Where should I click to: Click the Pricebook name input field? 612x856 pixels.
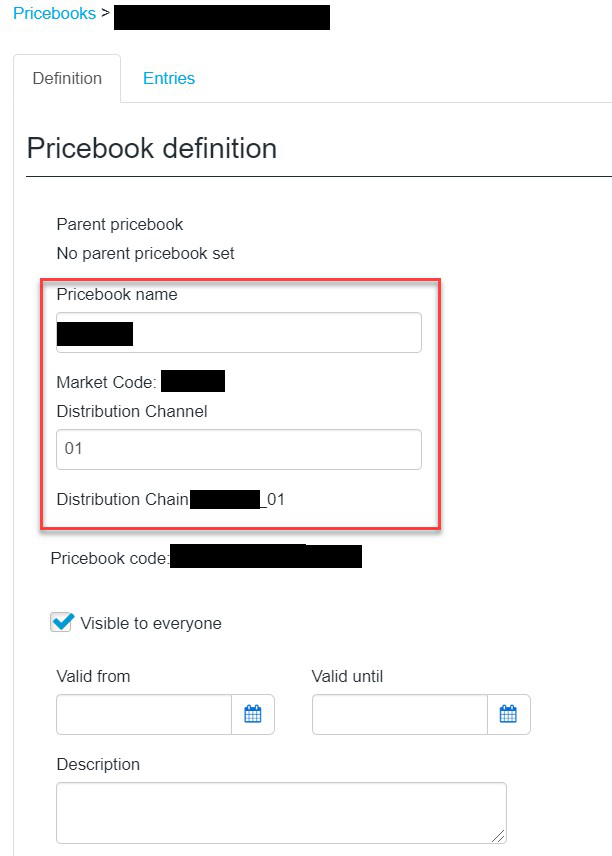click(239, 332)
